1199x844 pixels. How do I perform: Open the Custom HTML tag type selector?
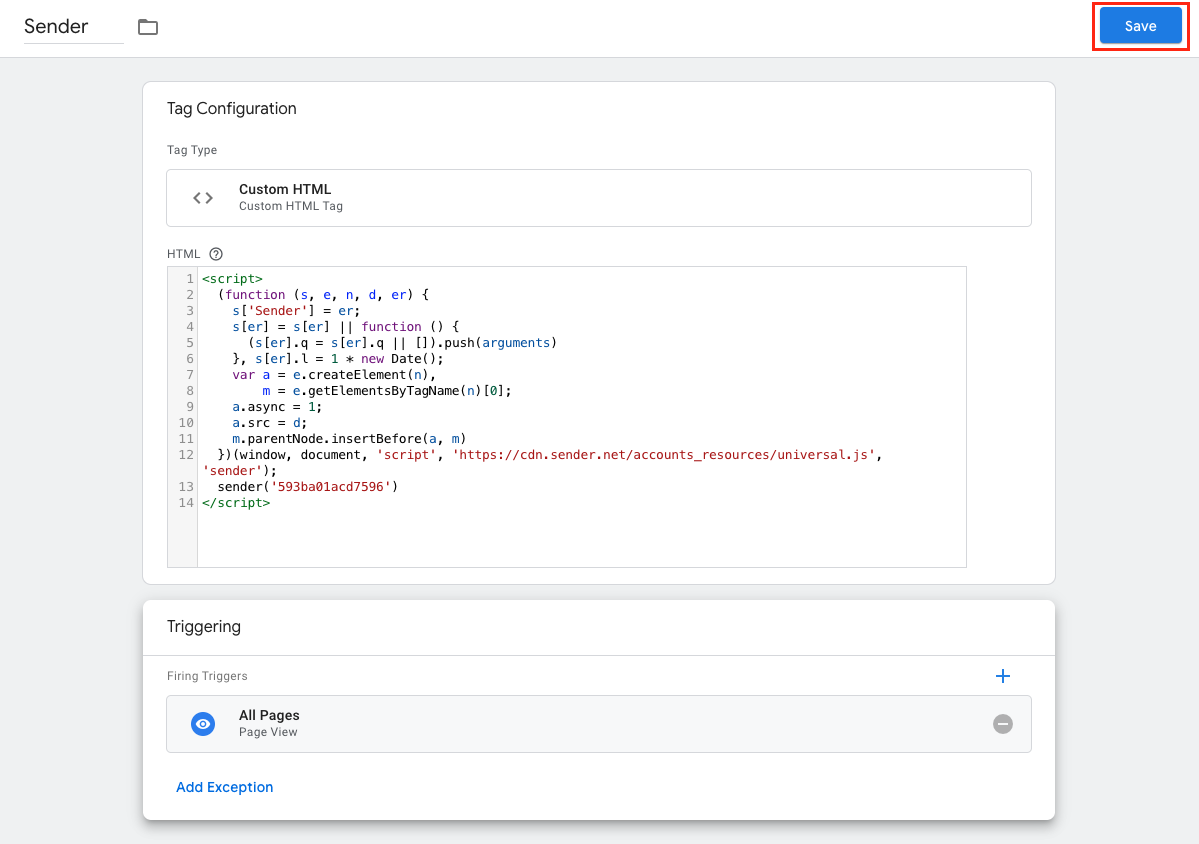pos(598,198)
